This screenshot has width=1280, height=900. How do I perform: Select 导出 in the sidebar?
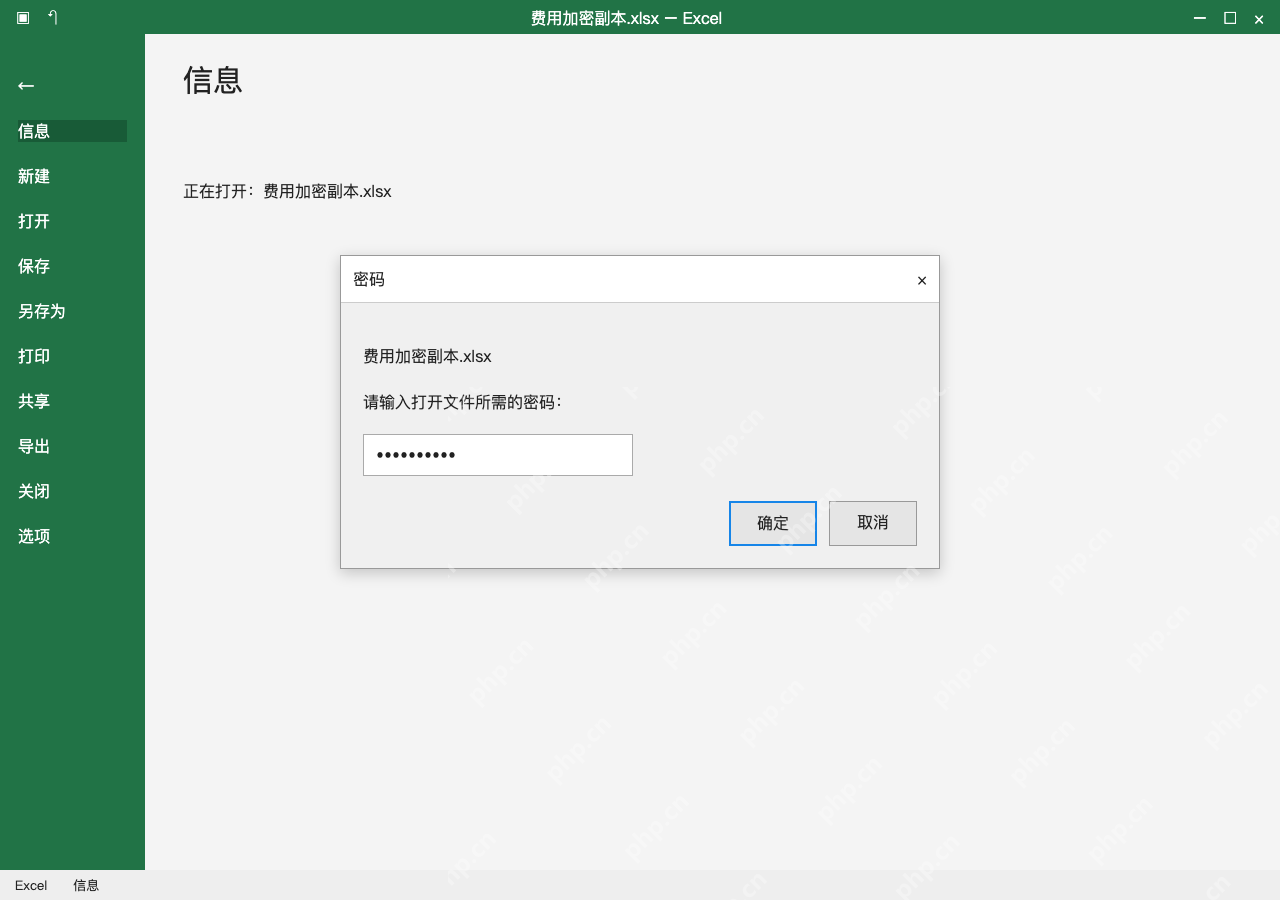[34, 446]
